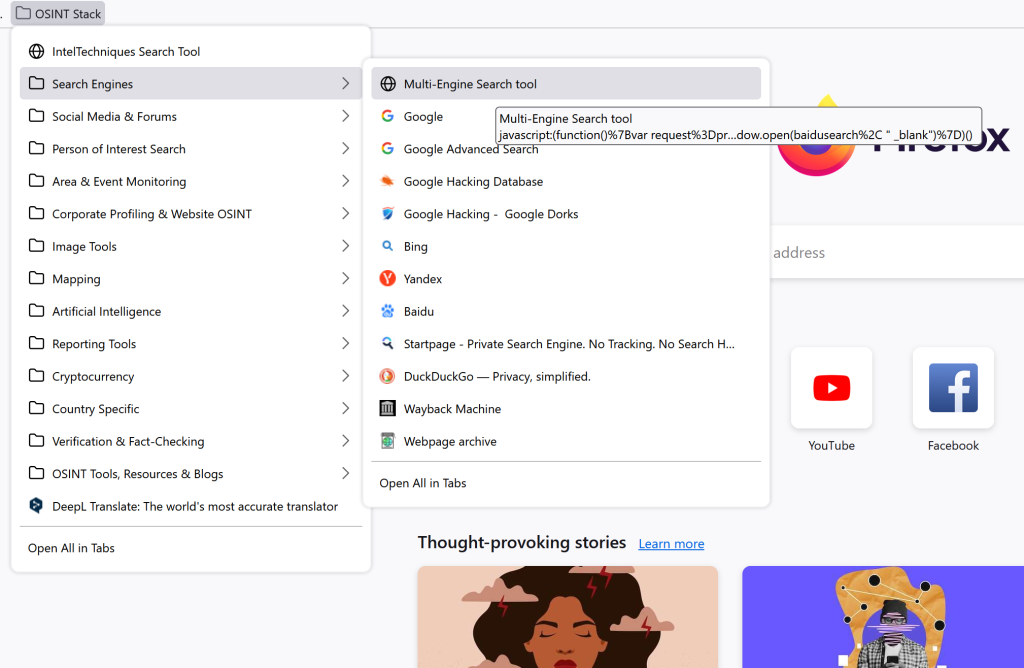Click the red Yandex icon
Image resolution: width=1024 pixels, height=668 pixels.
click(x=388, y=279)
